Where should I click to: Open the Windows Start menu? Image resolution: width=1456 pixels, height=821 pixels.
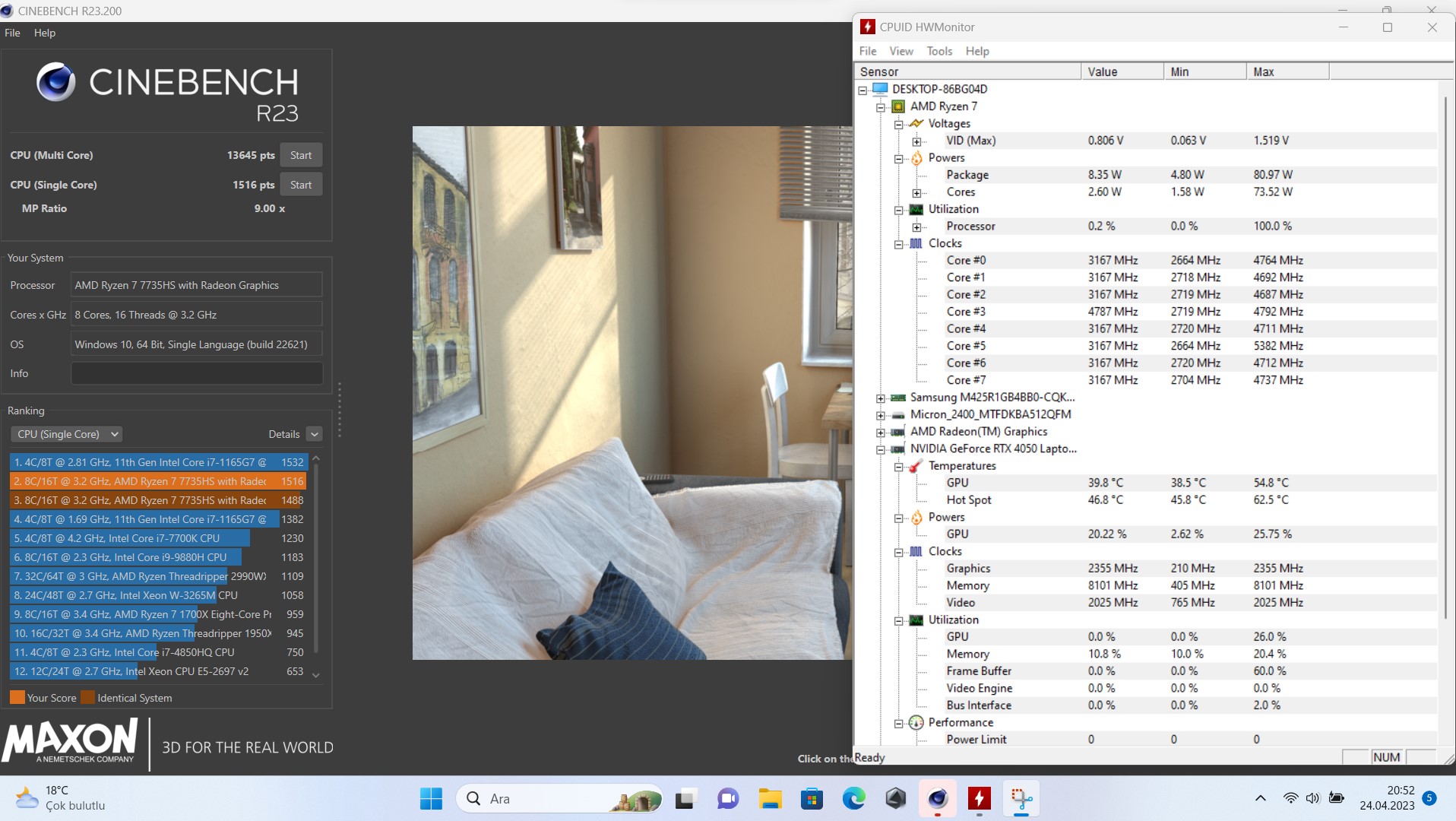pyautogui.click(x=431, y=799)
